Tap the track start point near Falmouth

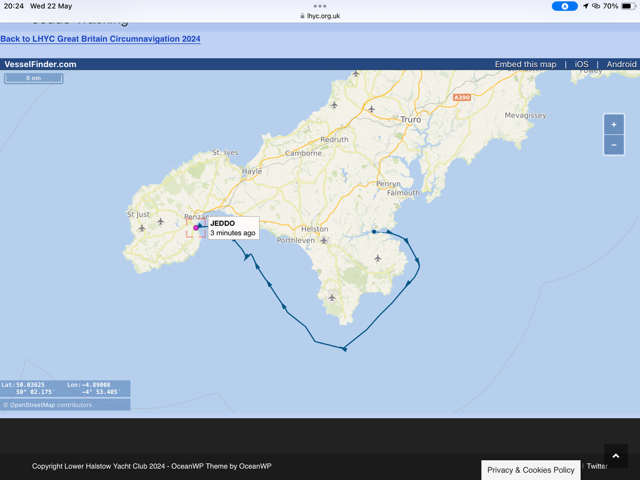[374, 232]
